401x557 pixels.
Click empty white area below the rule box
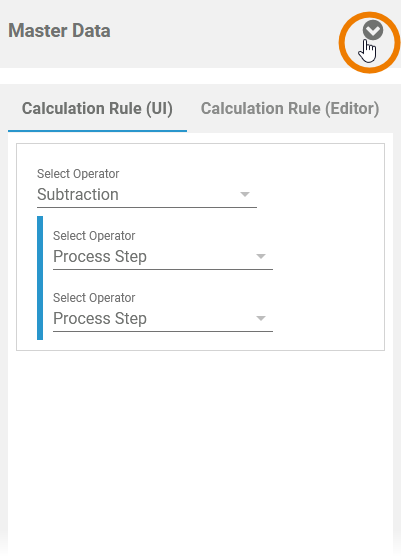tap(200, 444)
